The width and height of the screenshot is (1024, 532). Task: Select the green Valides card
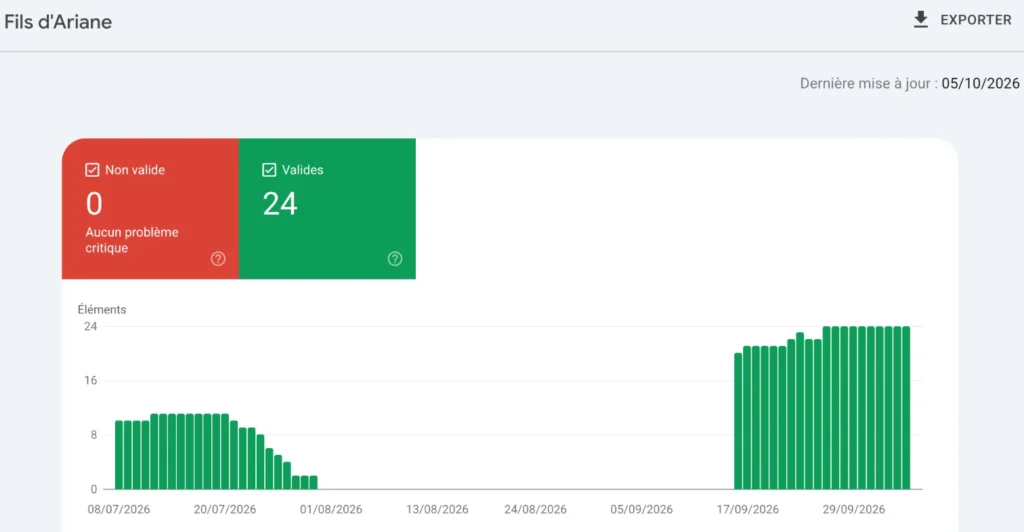click(x=327, y=209)
